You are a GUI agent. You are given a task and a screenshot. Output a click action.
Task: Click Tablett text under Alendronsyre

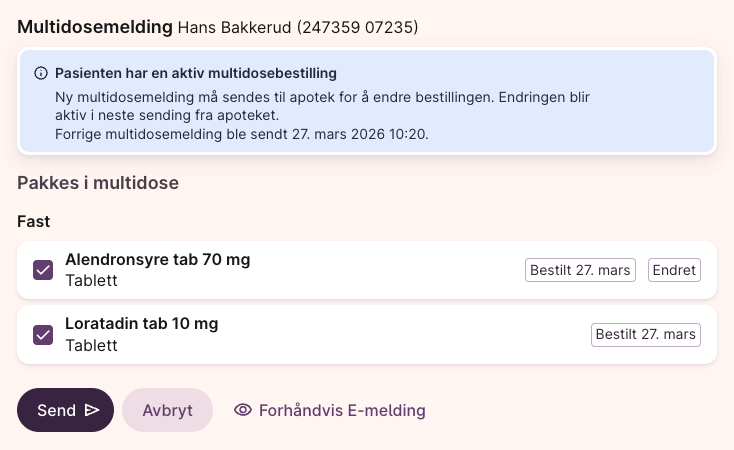[x=91, y=281]
